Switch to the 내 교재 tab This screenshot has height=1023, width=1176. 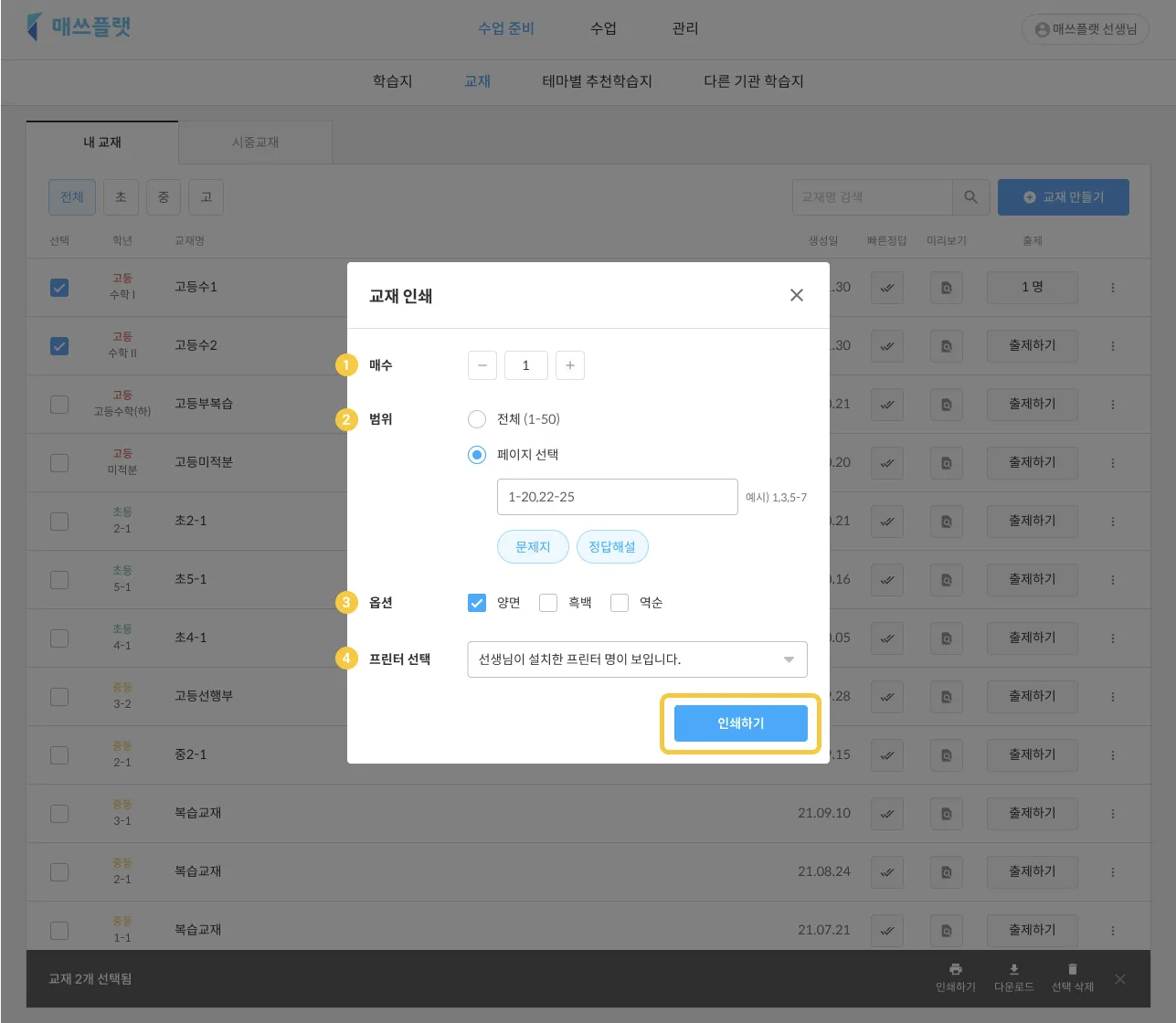click(102, 142)
